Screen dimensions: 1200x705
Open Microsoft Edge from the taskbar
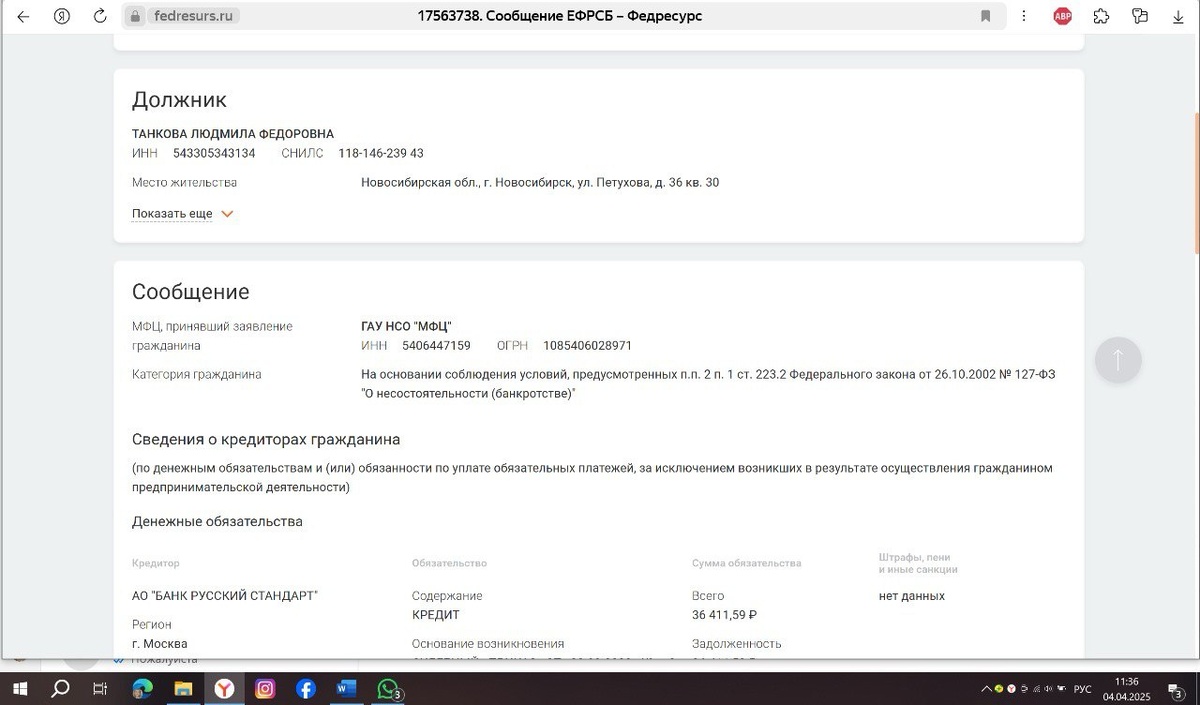coord(142,689)
